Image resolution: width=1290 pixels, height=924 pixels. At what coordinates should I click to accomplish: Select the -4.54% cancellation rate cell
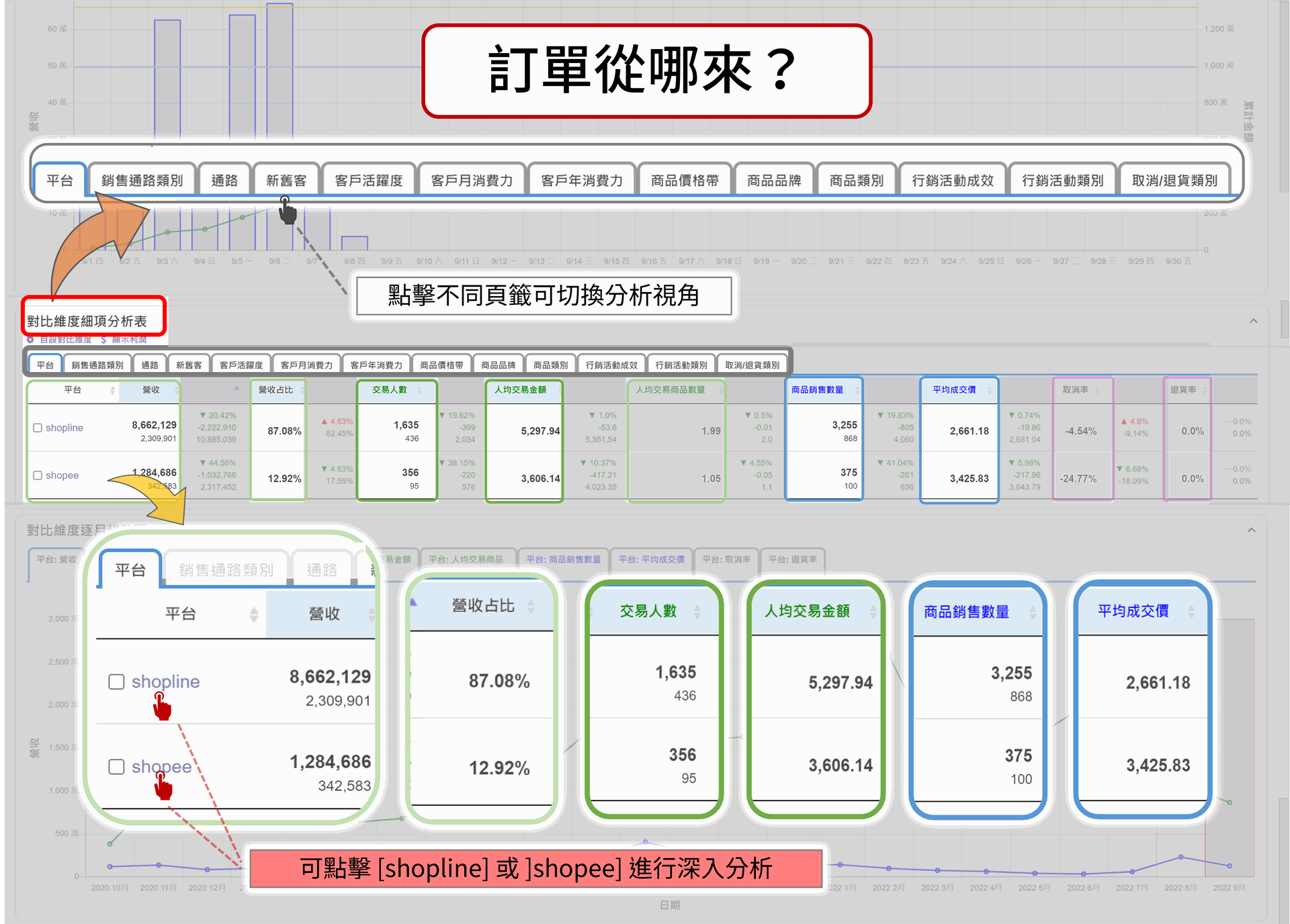(x=1081, y=431)
